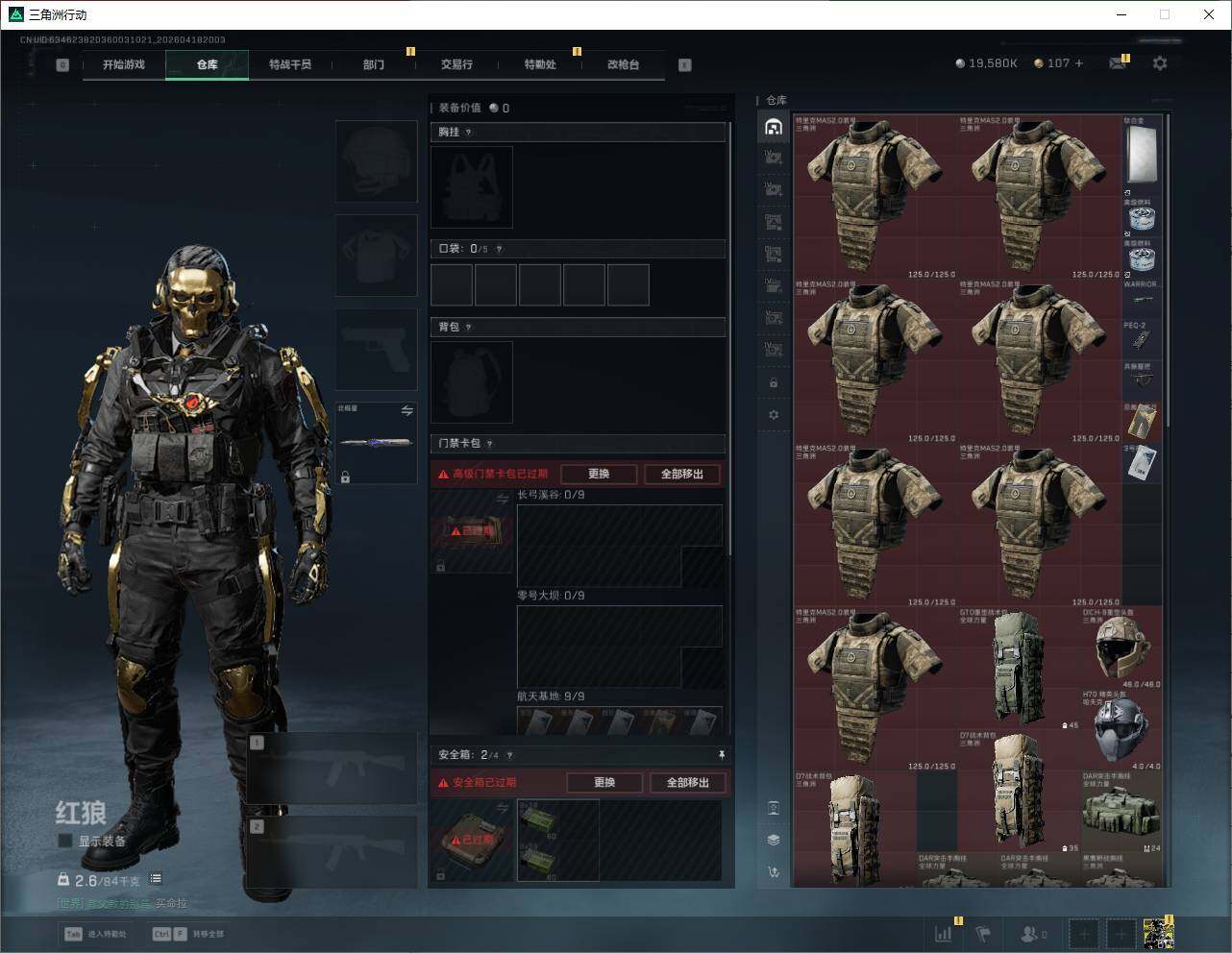Viewport: 1232px width, 953px height.
Task: Click the empty chest rig slot
Action: tap(472, 187)
